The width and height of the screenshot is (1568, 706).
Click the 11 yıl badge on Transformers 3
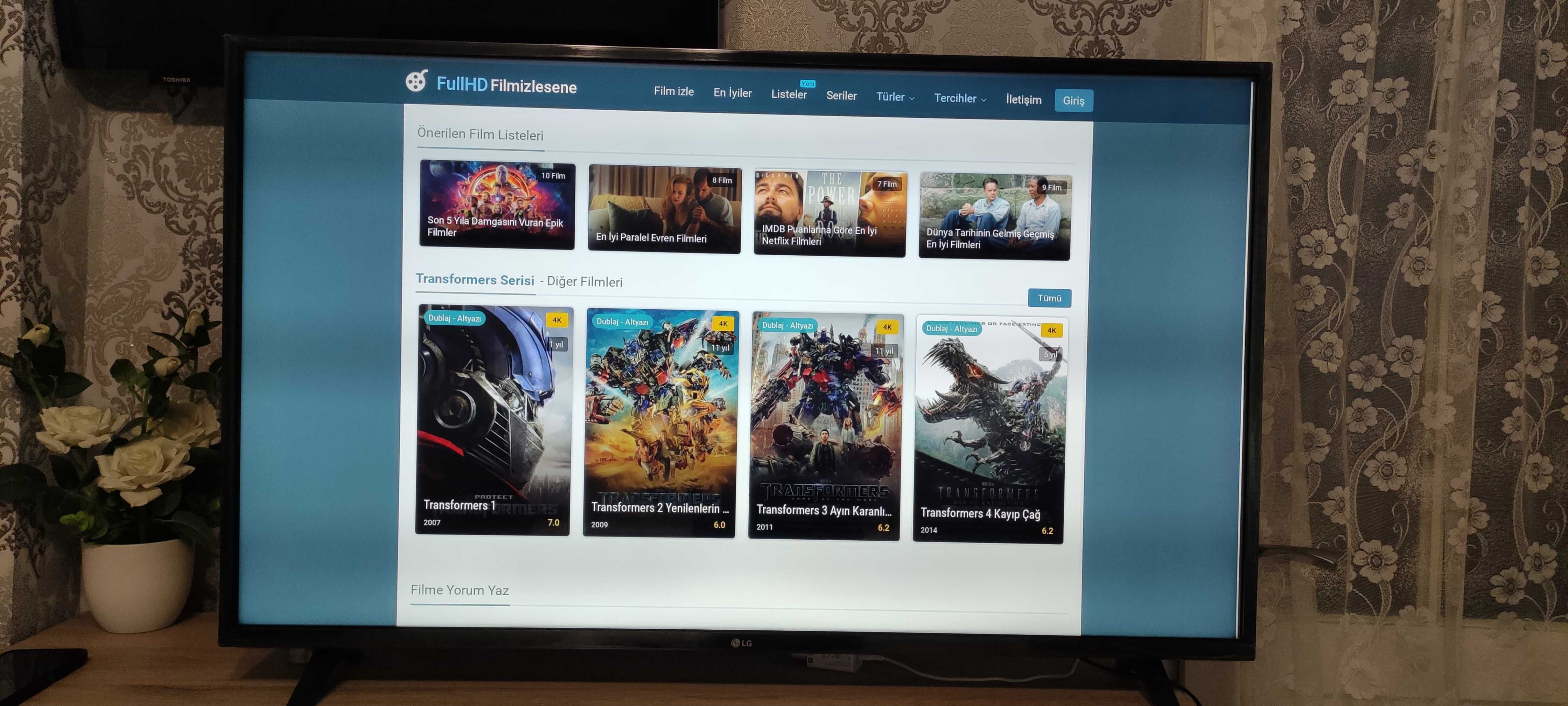click(884, 351)
